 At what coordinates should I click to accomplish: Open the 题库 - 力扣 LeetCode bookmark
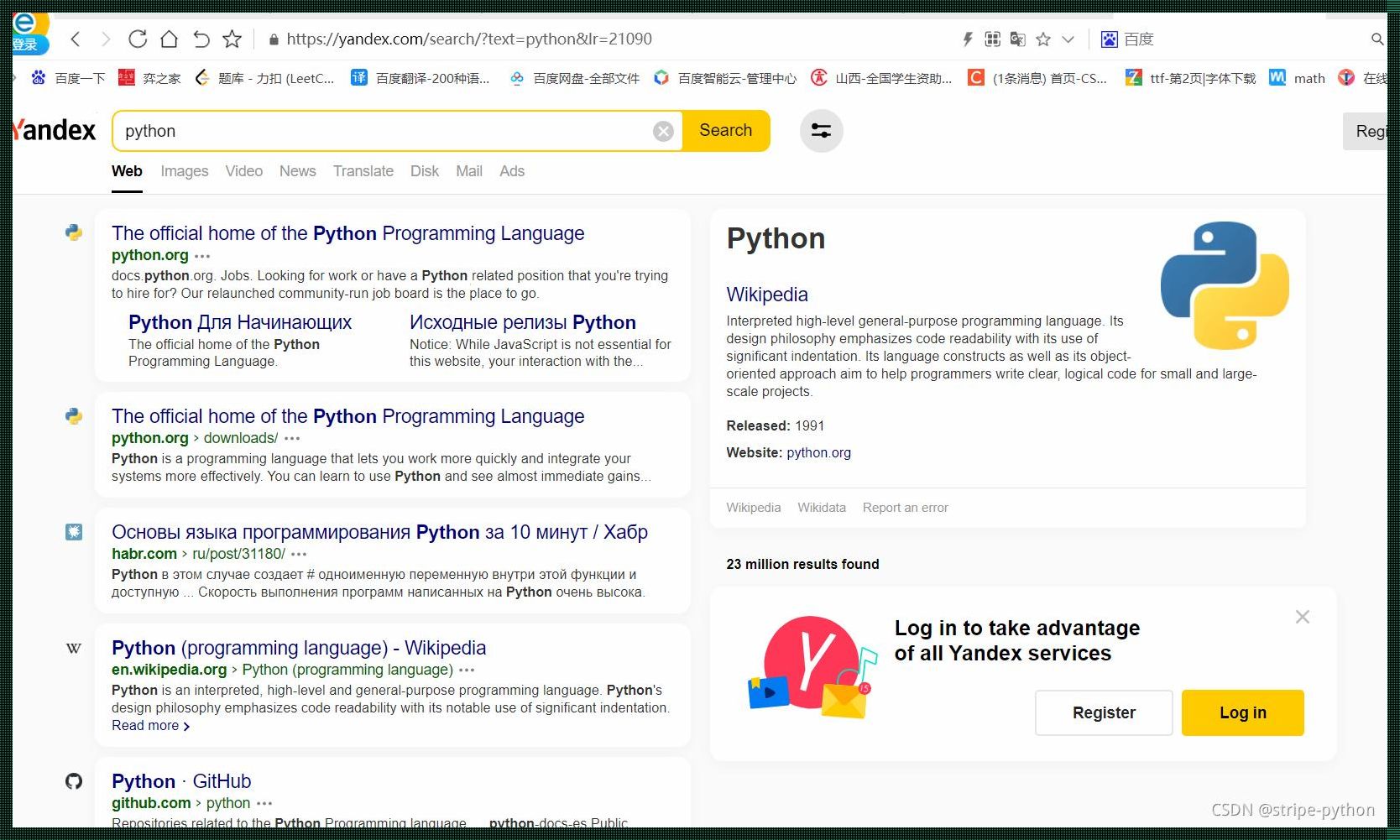[264, 78]
